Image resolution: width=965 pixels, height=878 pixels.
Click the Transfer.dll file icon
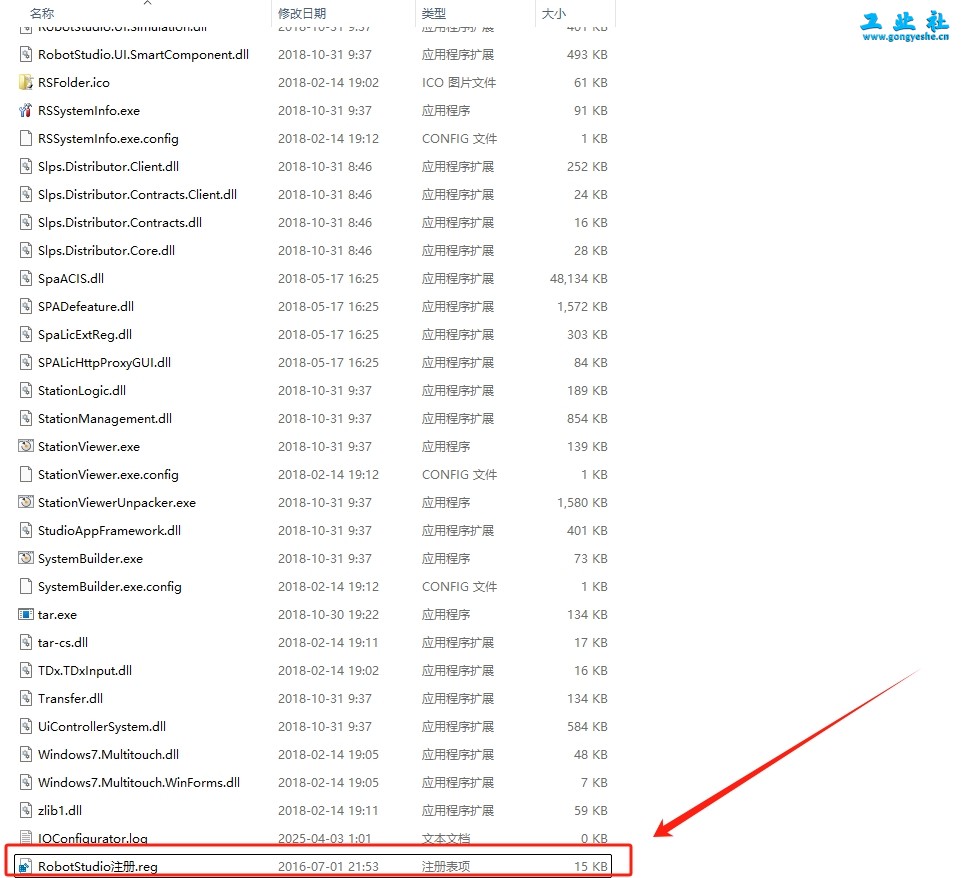tap(25, 698)
